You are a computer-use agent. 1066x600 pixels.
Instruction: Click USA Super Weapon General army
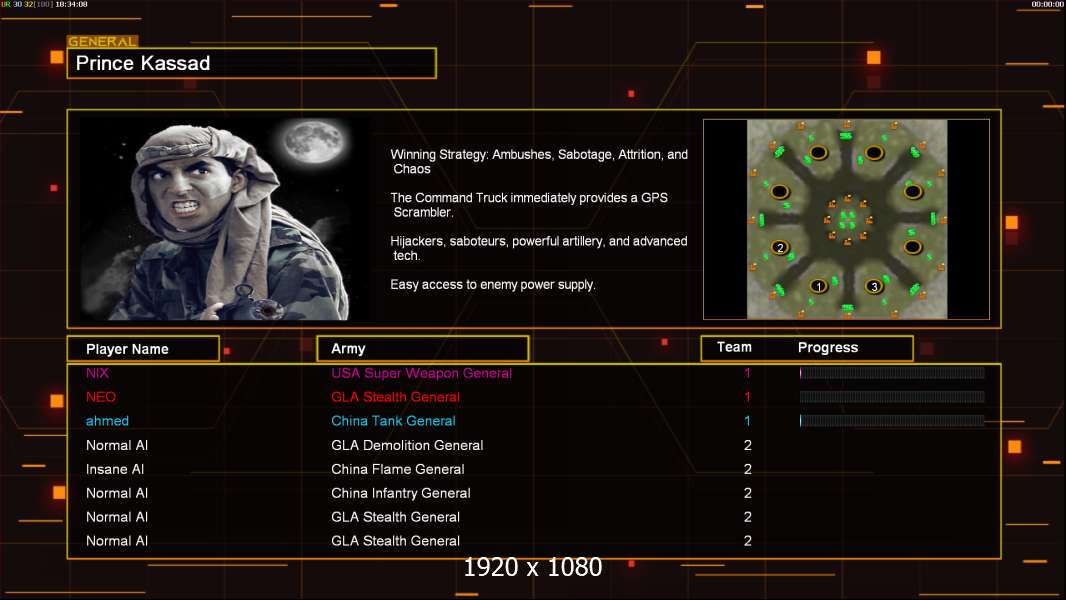[x=422, y=373]
